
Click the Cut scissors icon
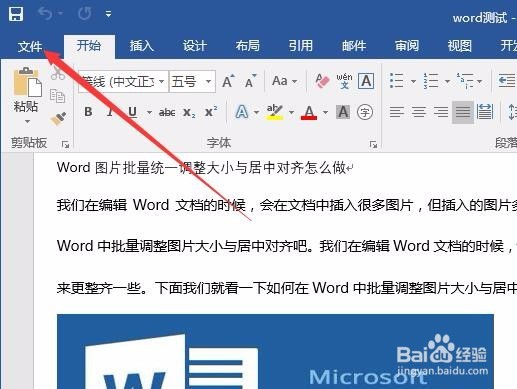[x=58, y=73]
